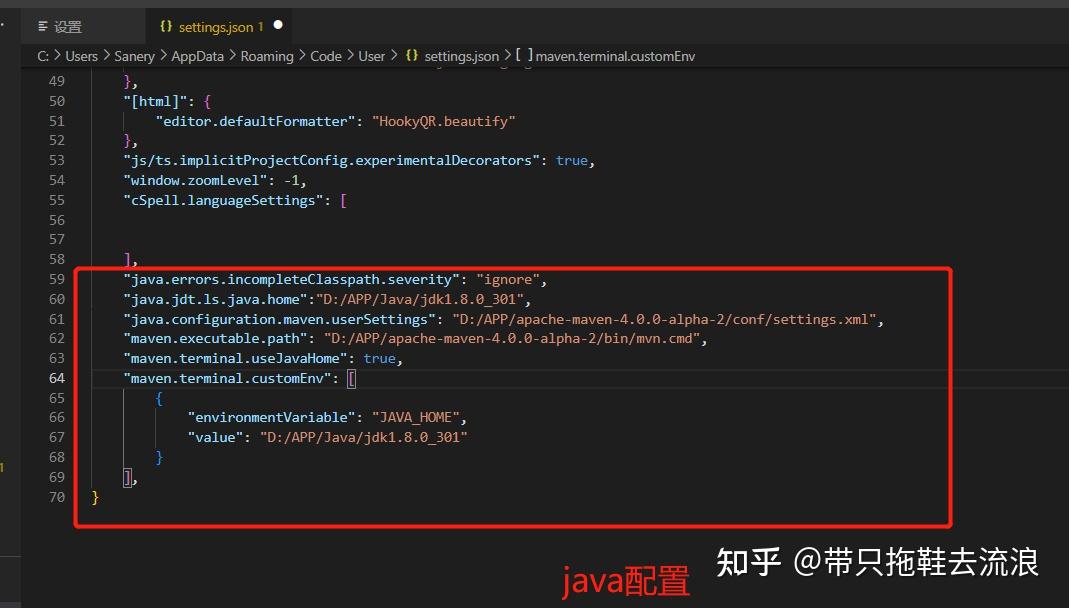The width and height of the screenshot is (1069, 608).
Task: Open the C: breadcrumb segment
Action: coord(43,56)
